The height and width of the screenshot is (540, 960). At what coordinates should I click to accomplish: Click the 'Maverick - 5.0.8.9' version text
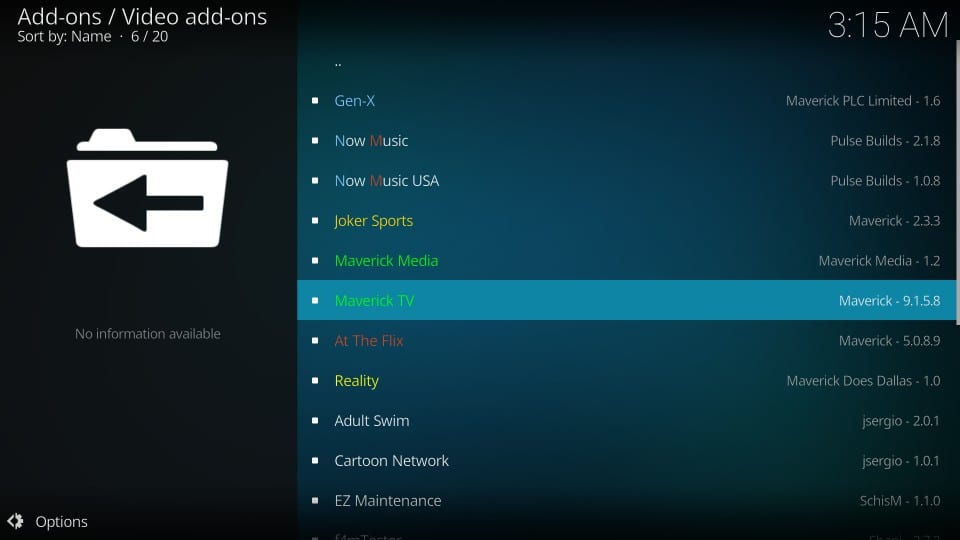point(890,340)
